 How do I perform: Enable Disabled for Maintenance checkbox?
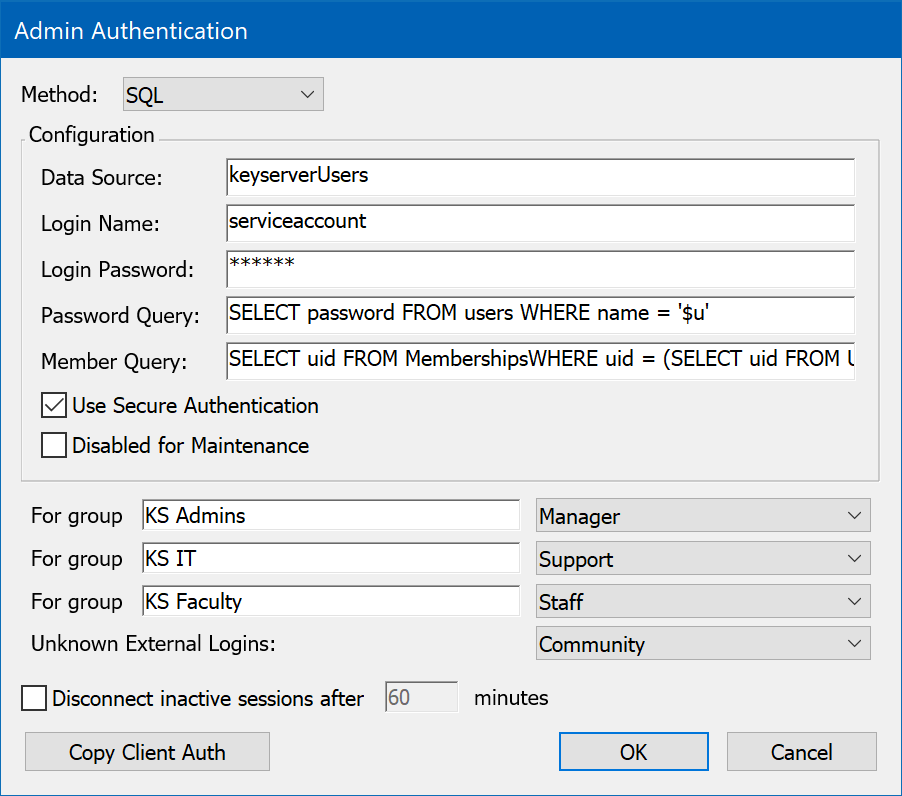pos(54,446)
